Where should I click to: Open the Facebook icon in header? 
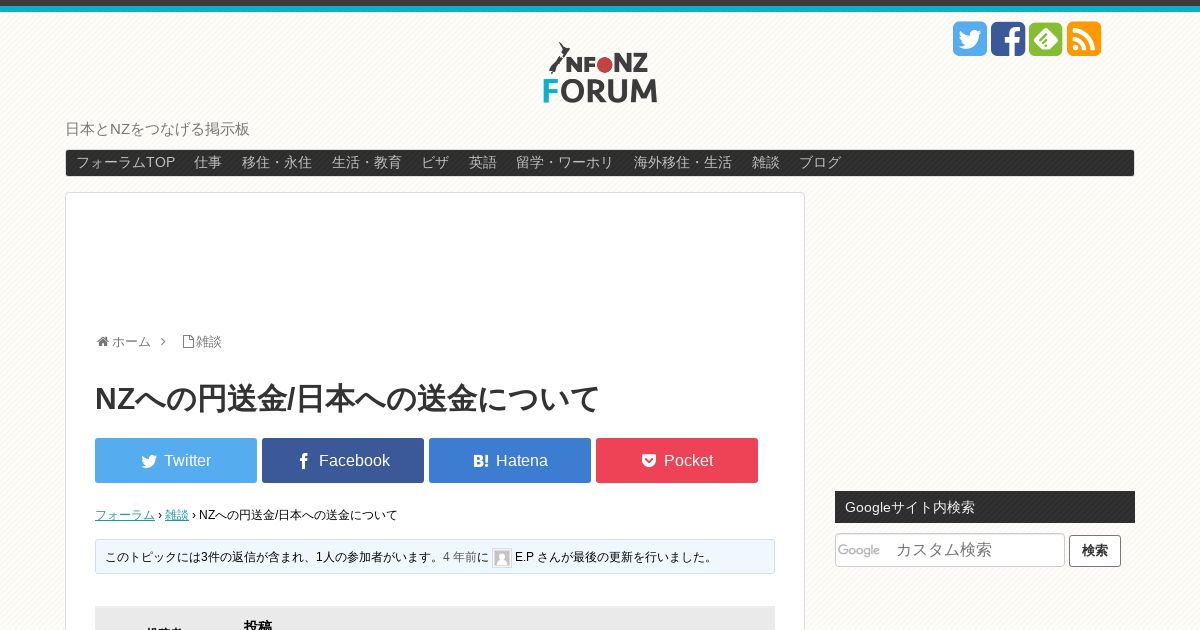[x=1007, y=39]
